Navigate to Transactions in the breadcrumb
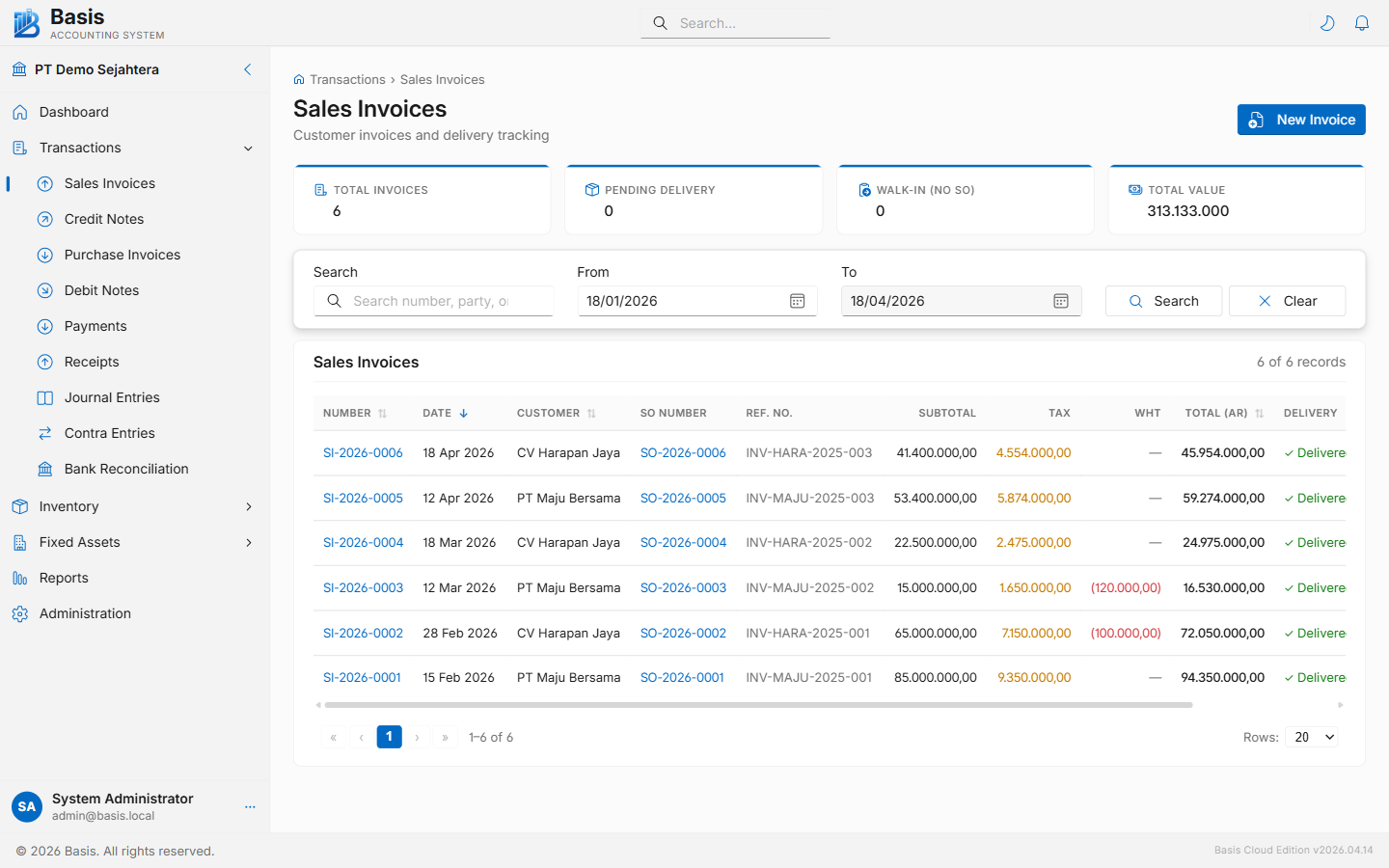This screenshot has height=868, width=1389. coord(349,79)
